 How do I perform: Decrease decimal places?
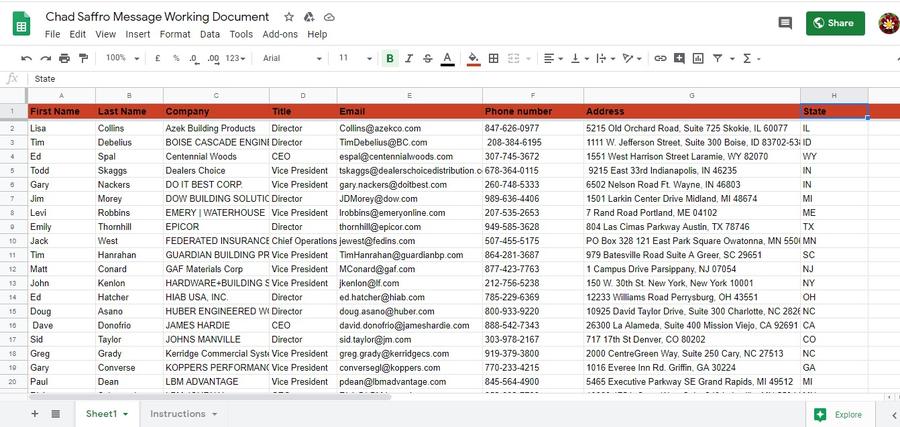pos(194,58)
